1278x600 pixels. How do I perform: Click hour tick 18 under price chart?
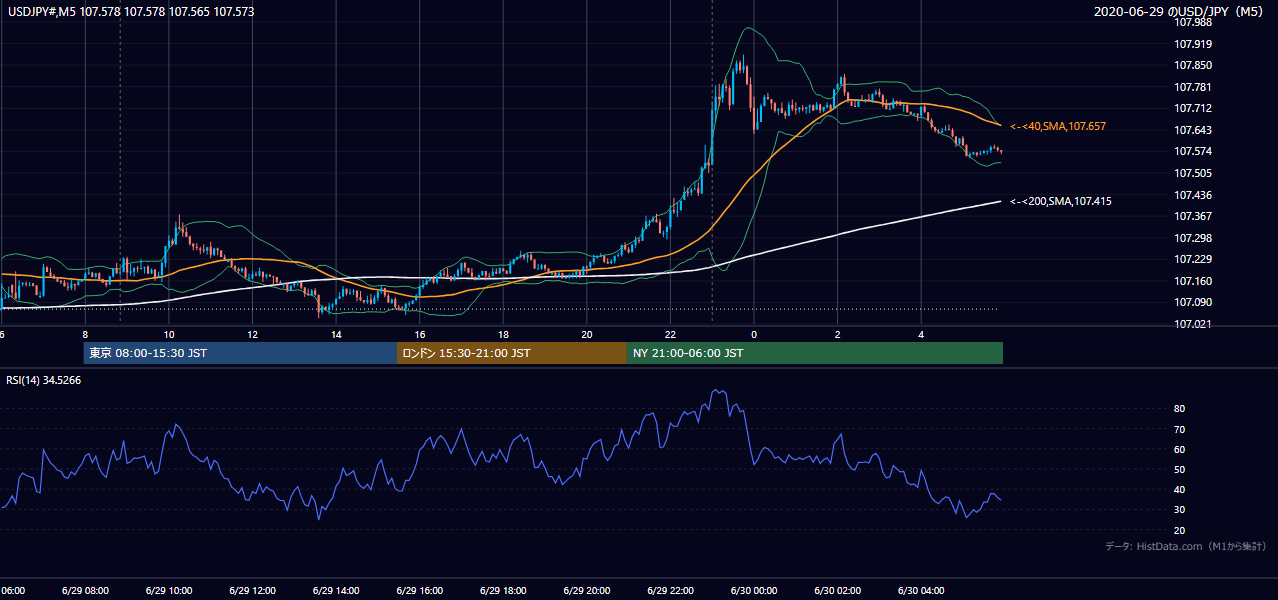[x=503, y=335]
